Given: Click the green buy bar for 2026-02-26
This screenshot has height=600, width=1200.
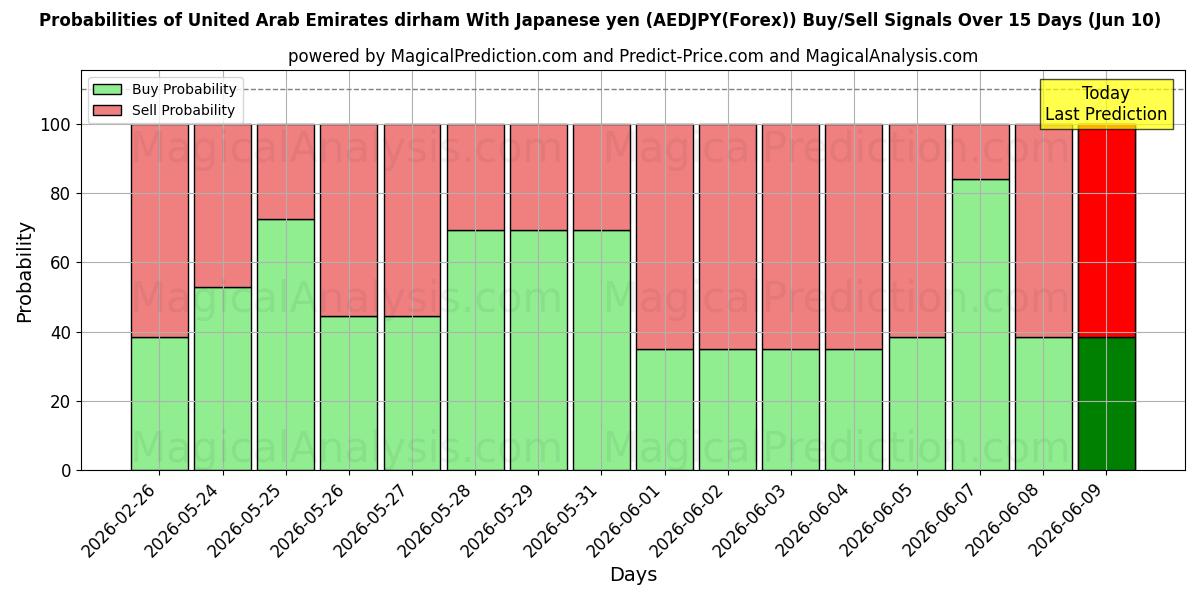Looking at the screenshot, I should pyautogui.click(x=159, y=404).
